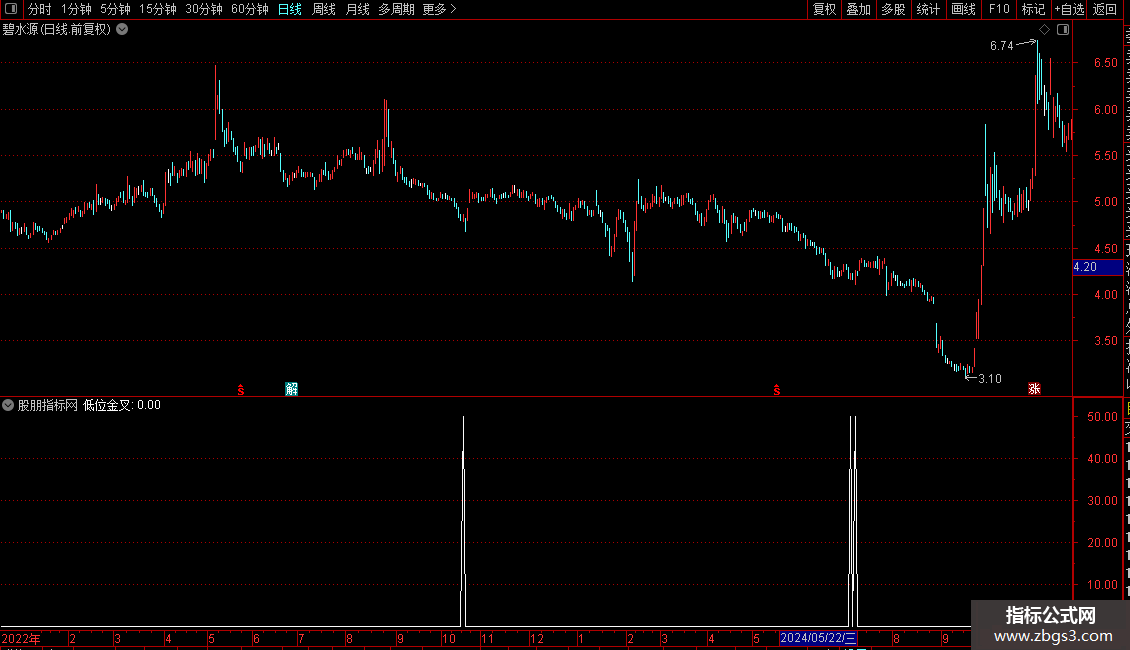The height and width of the screenshot is (650, 1130).
Task: Select the 5分钟 period
Action: coord(115,9)
